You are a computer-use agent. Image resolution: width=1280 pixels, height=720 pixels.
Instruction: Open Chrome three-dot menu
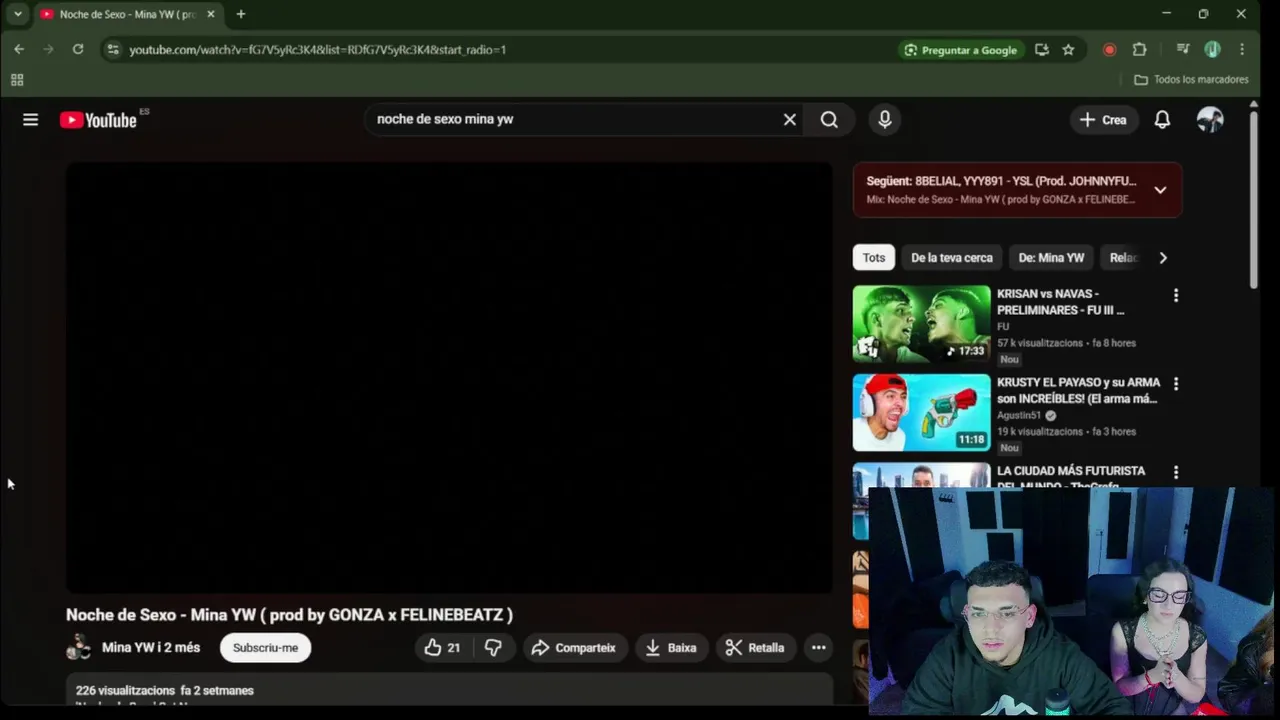coord(1242,49)
